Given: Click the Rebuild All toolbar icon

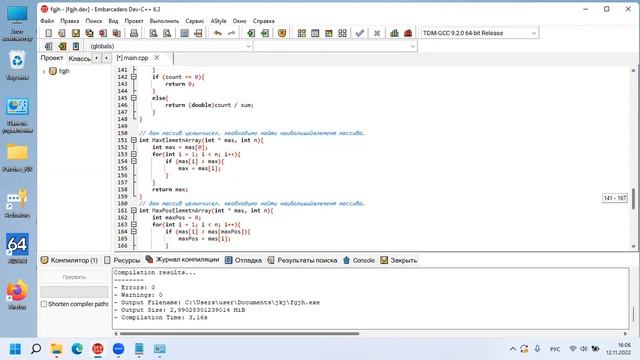Looking at the screenshot, I should [x=342, y=33].
